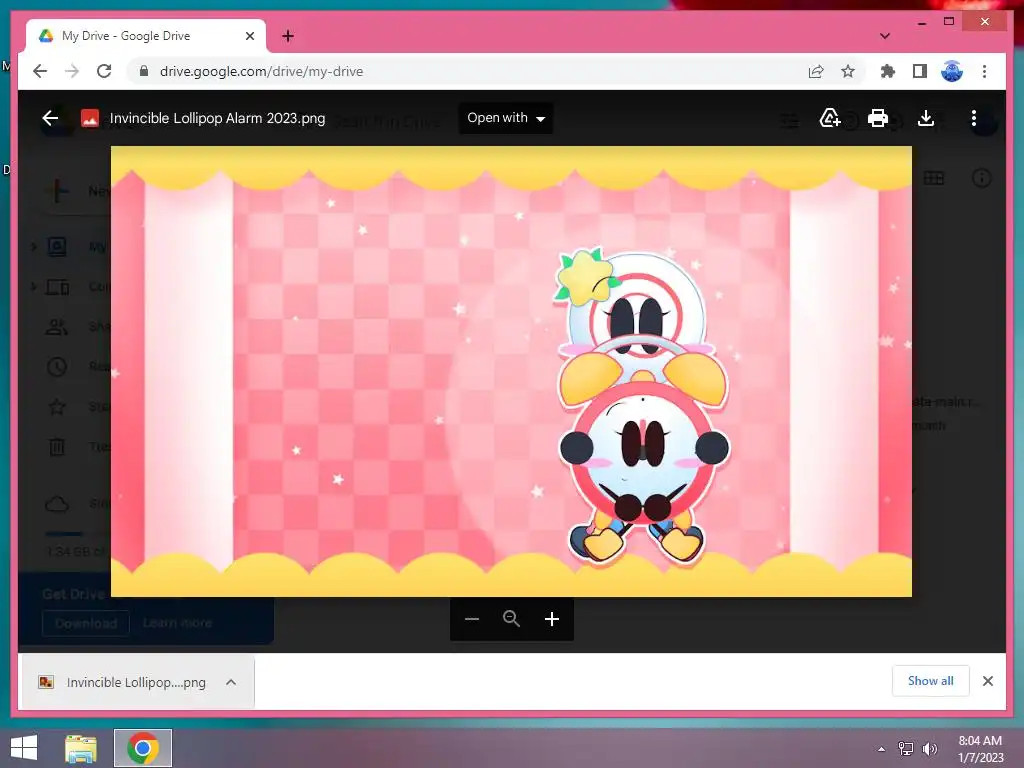Bookmark this tab with star icon
This screenshot has height=768, width=1024.
point(848,71)
